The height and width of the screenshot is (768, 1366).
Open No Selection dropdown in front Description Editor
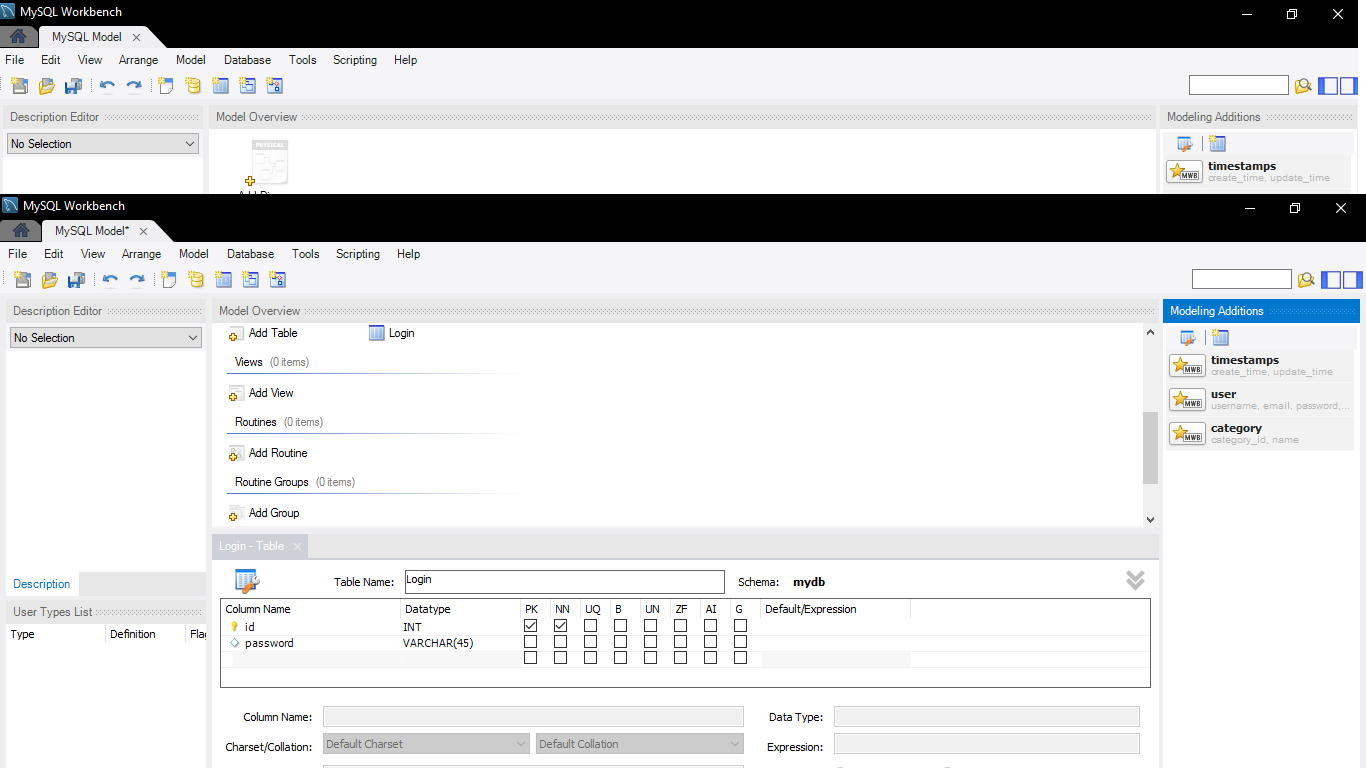[x=106, y=338]
